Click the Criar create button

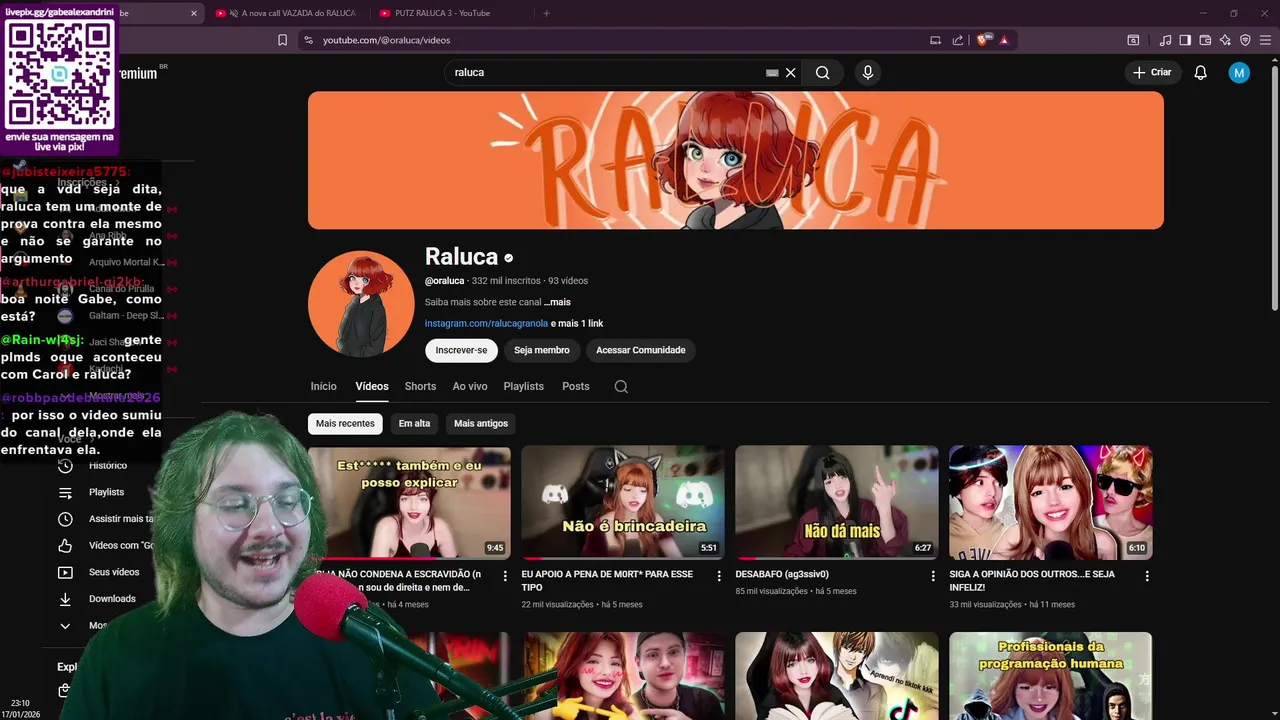[x=1151, y=72]
